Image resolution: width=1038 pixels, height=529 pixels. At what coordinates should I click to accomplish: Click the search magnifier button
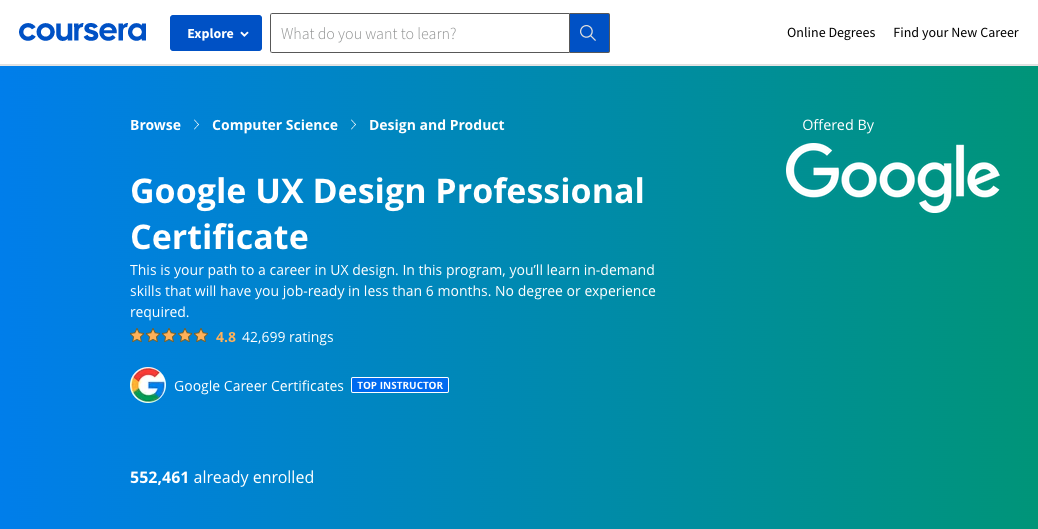click(x=589, y=33)
